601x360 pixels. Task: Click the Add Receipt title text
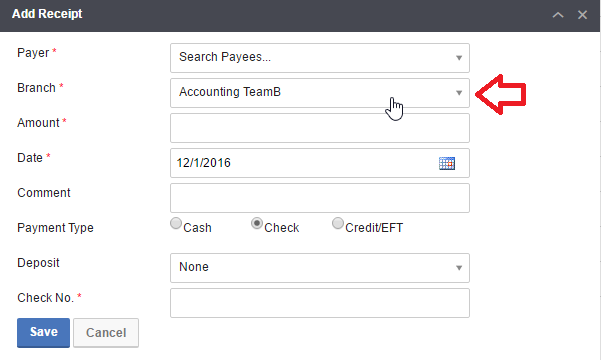47,14
